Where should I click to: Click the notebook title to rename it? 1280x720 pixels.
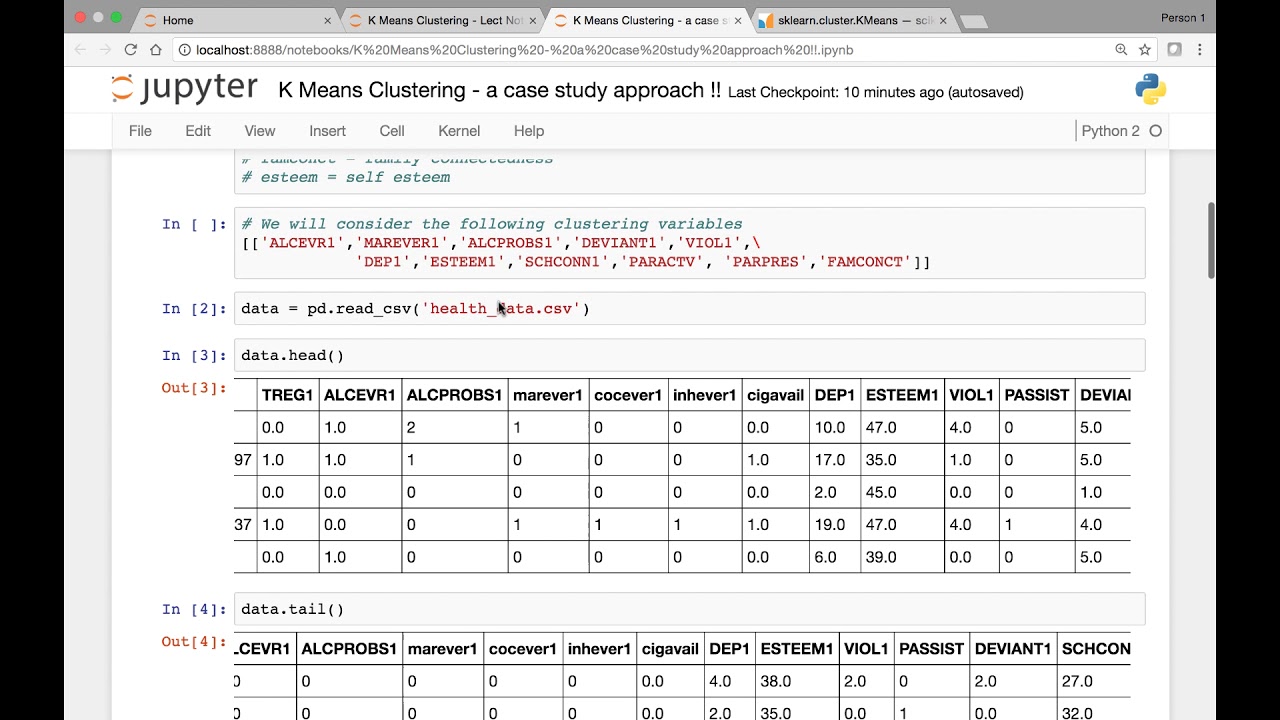[x=499, y=90]
